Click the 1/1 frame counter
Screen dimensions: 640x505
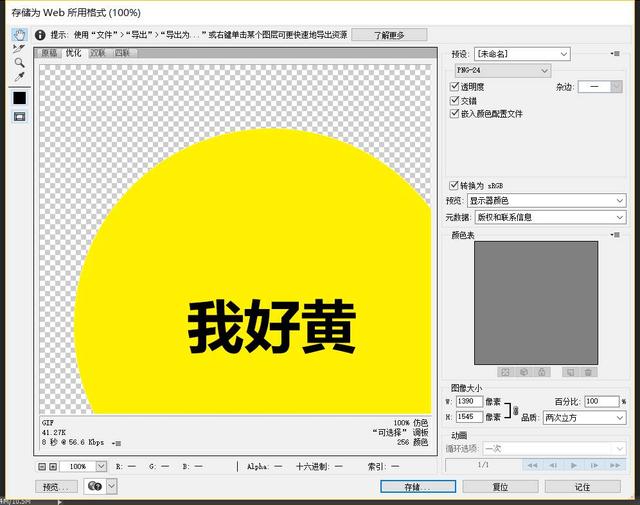point(483,465)
